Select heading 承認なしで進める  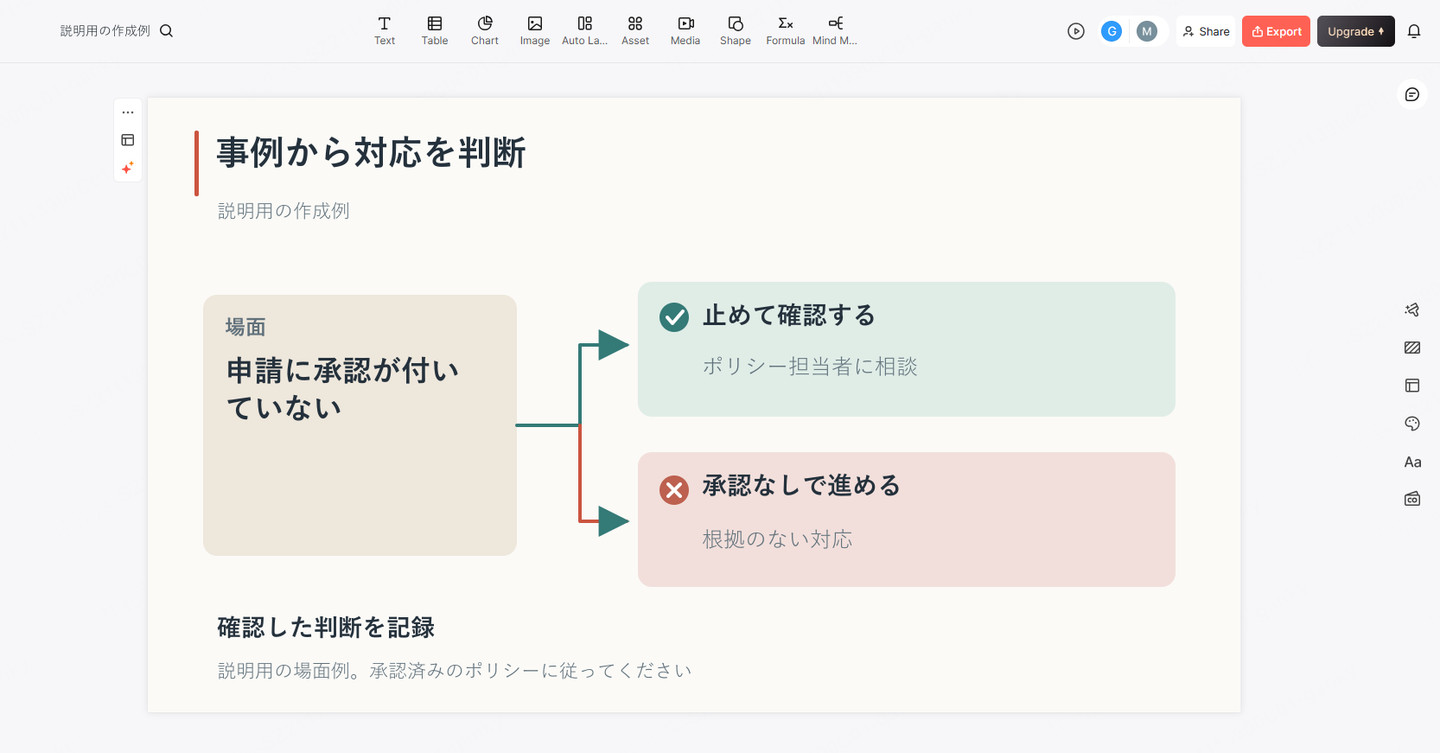[802, 486]
